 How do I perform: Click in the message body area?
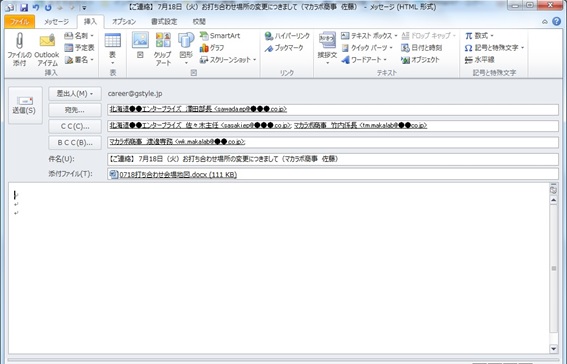[x=278, y=267]
